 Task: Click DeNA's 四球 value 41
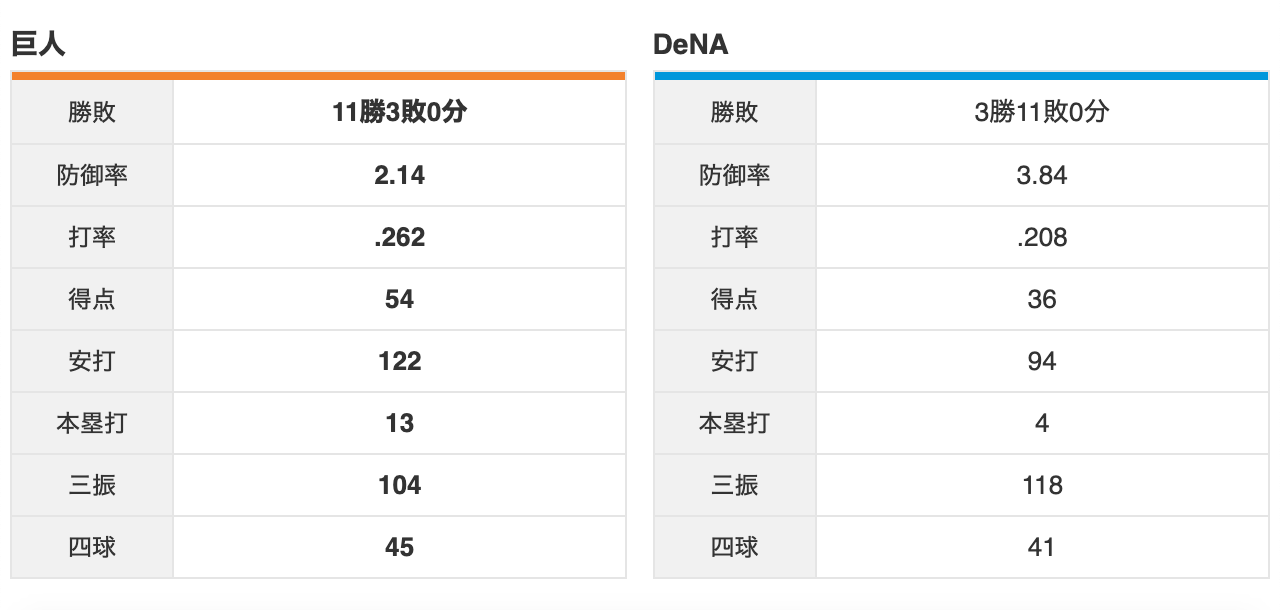coord(1042,547)
